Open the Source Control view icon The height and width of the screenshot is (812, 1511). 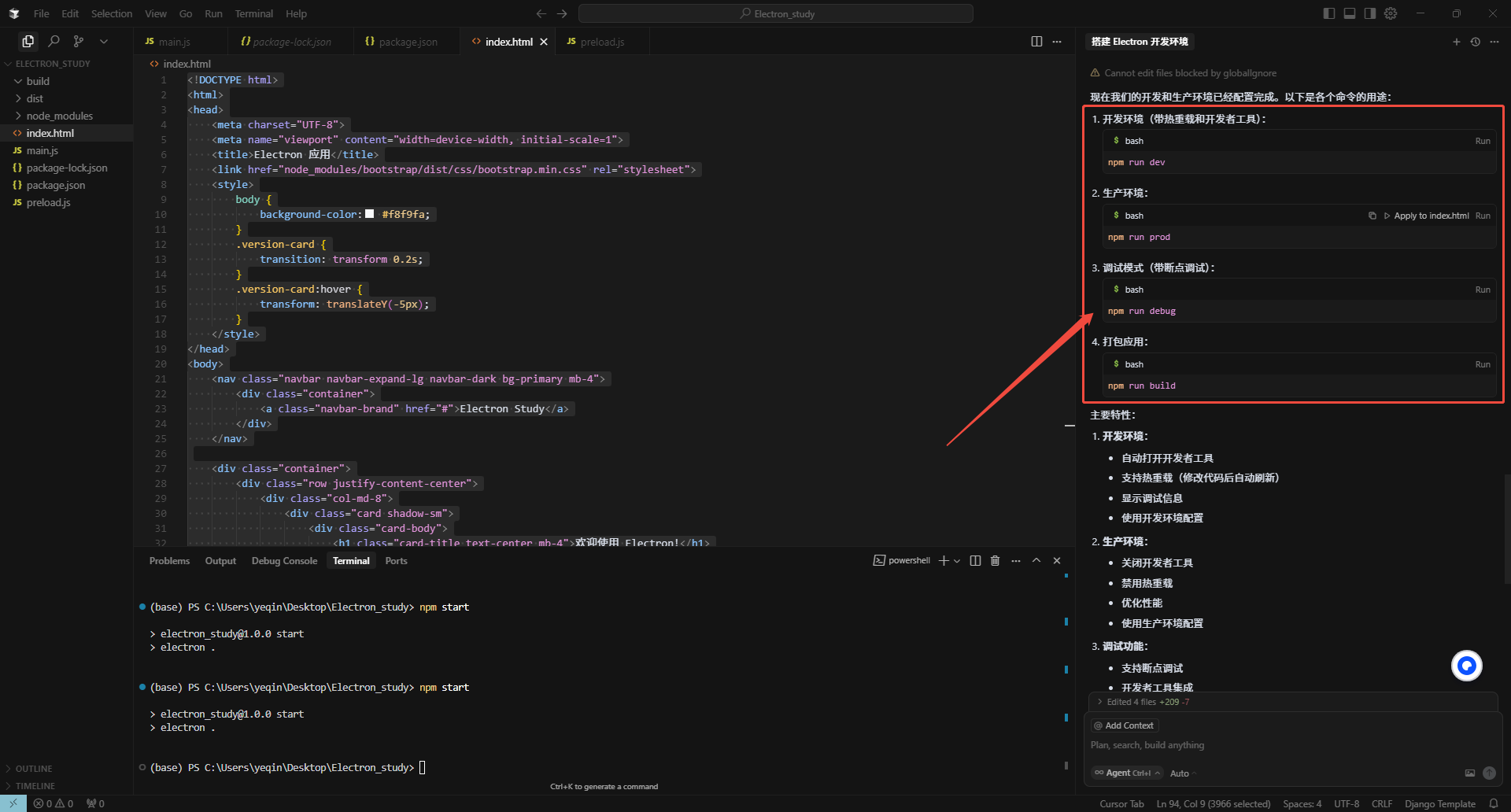click(79, 41)
